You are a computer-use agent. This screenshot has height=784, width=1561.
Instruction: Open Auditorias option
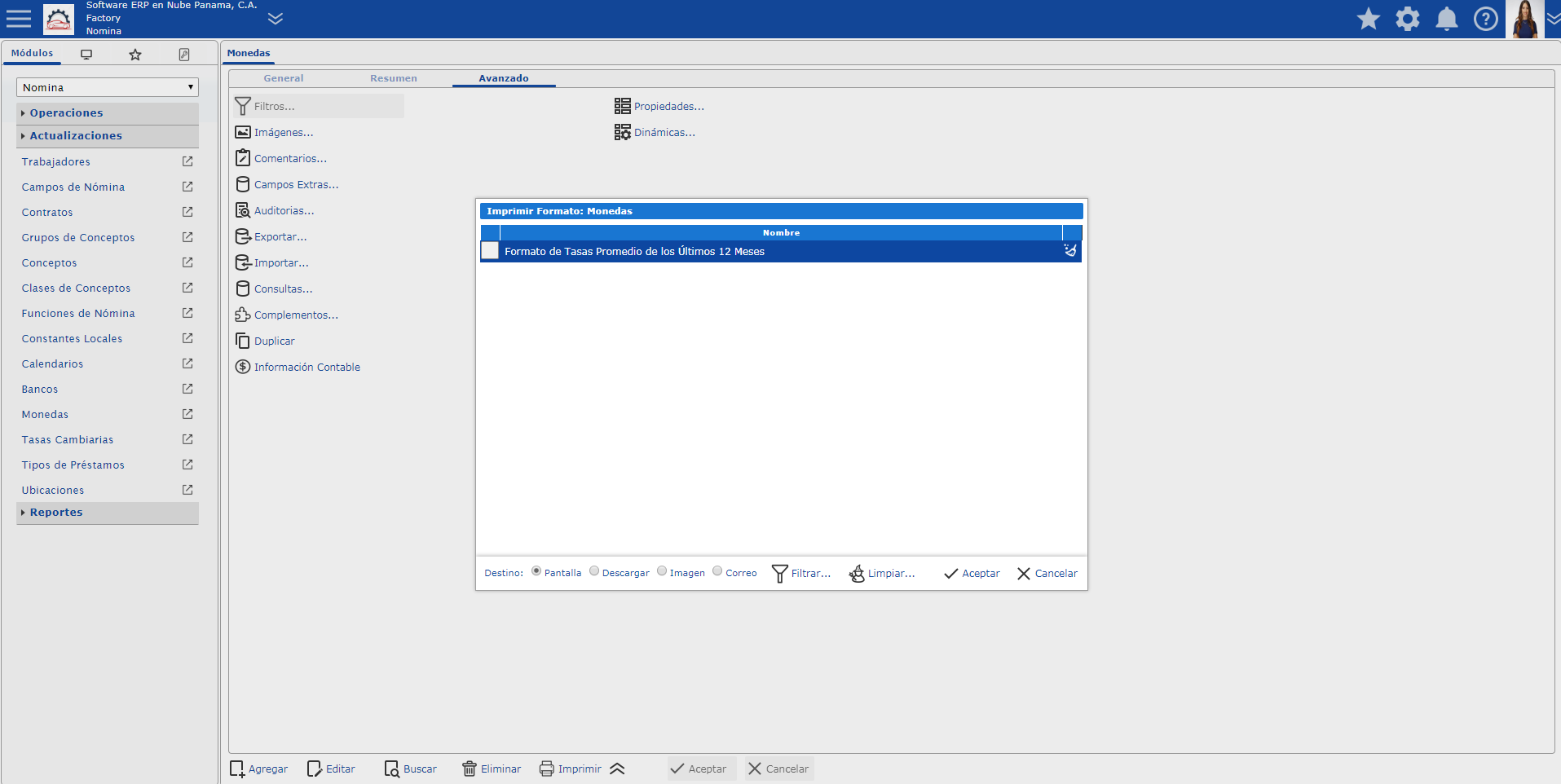(275, 211)
